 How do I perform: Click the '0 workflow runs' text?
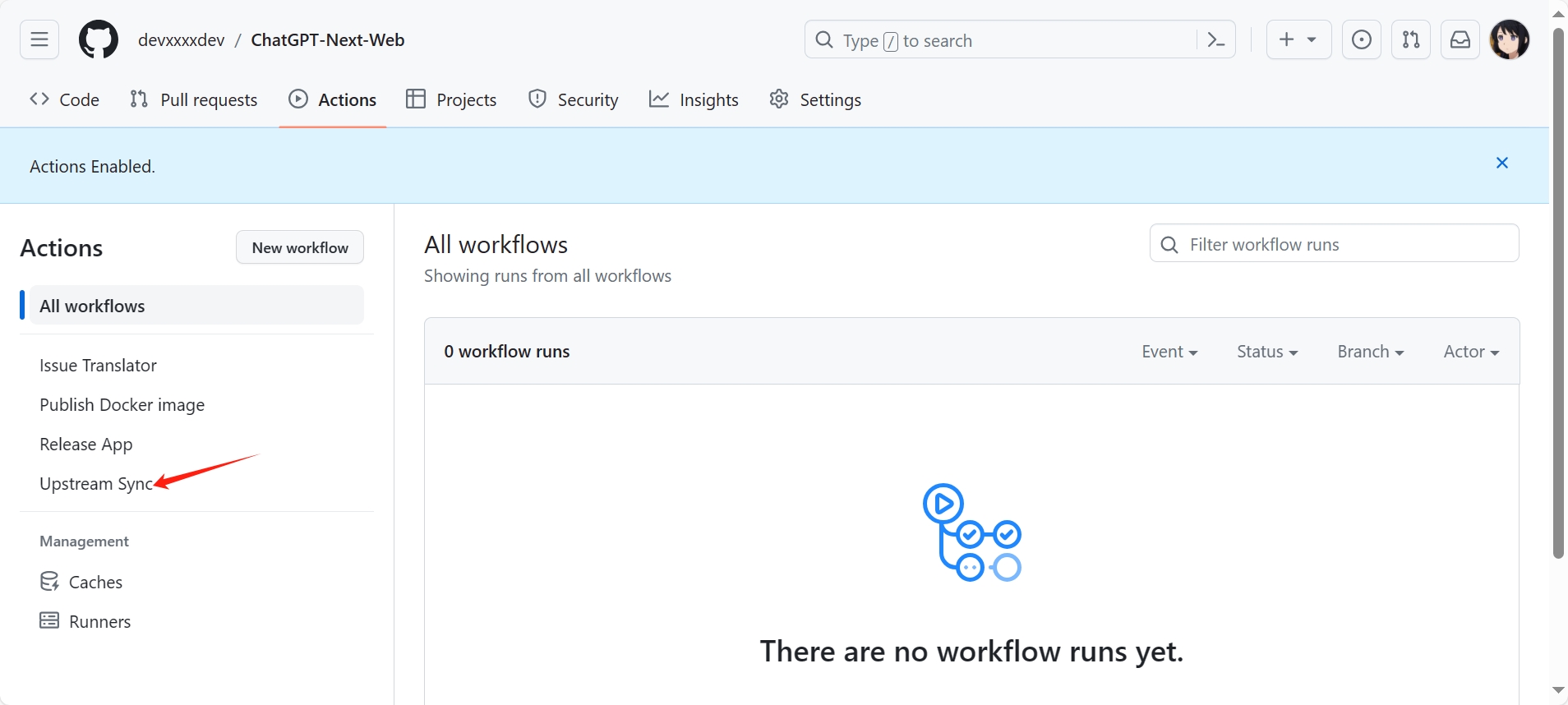(507, 352)
